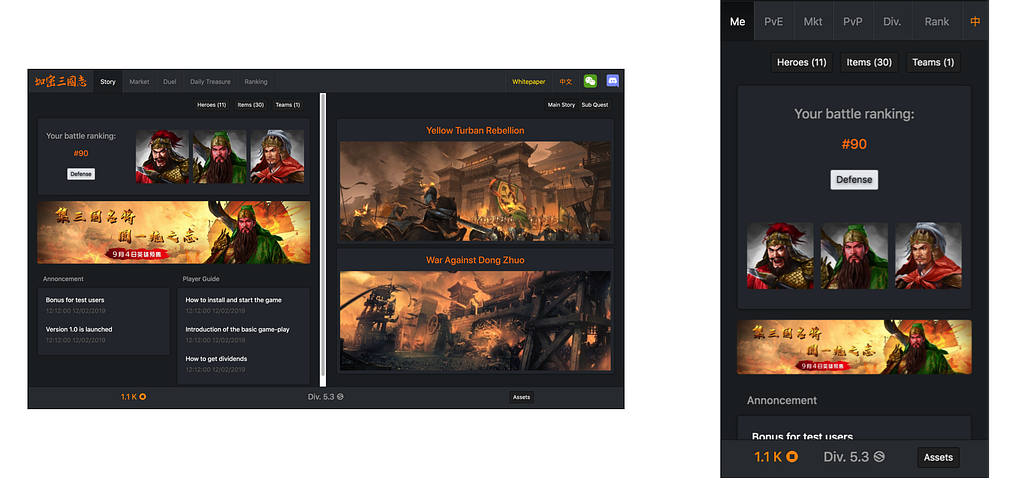Open 'Introduction of the basic game-play' guide
The width and height of the screenshot is (1024, 478).
(238, 330)
